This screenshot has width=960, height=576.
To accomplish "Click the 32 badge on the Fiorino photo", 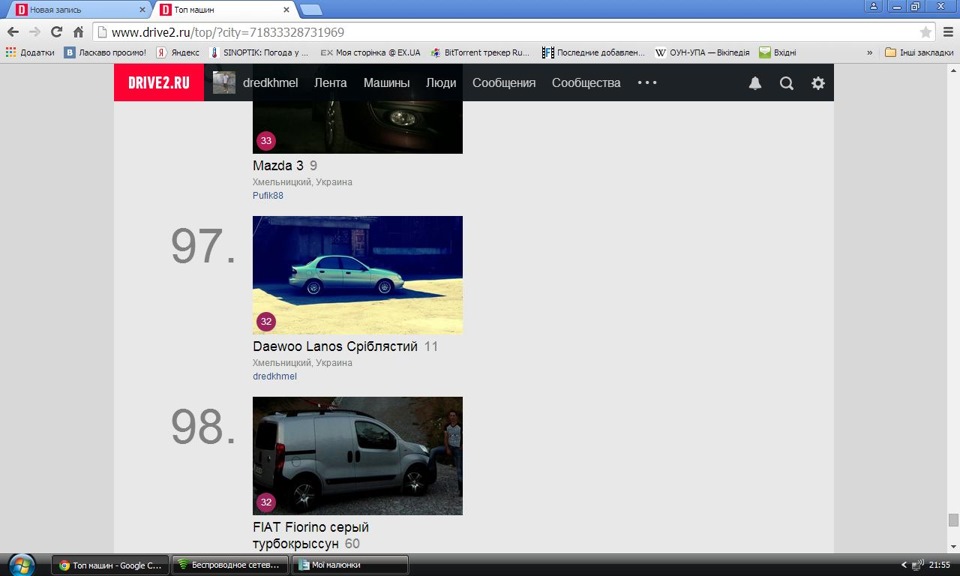I will [x=266, y=503].
